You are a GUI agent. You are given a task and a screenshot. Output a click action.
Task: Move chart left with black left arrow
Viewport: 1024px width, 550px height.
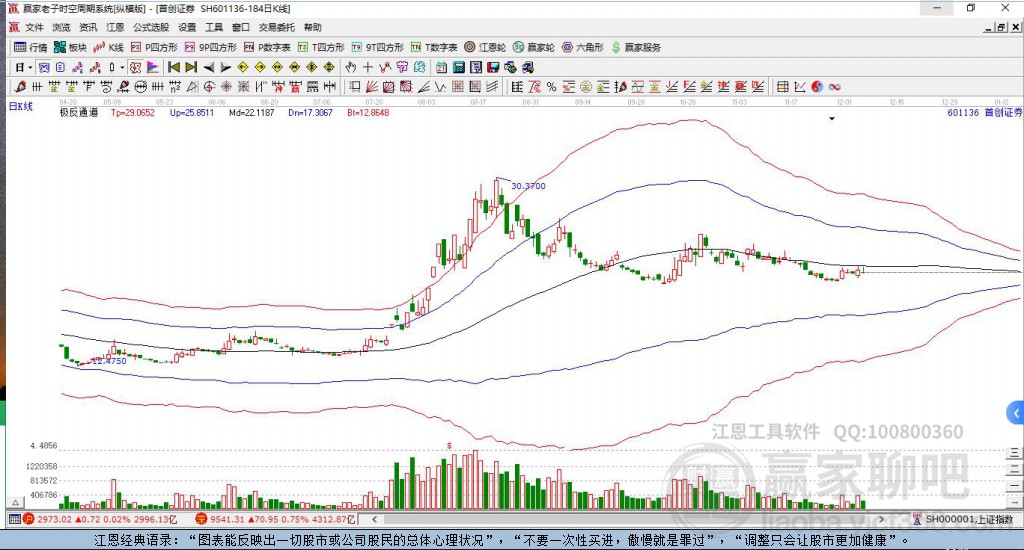coord(208,67)
